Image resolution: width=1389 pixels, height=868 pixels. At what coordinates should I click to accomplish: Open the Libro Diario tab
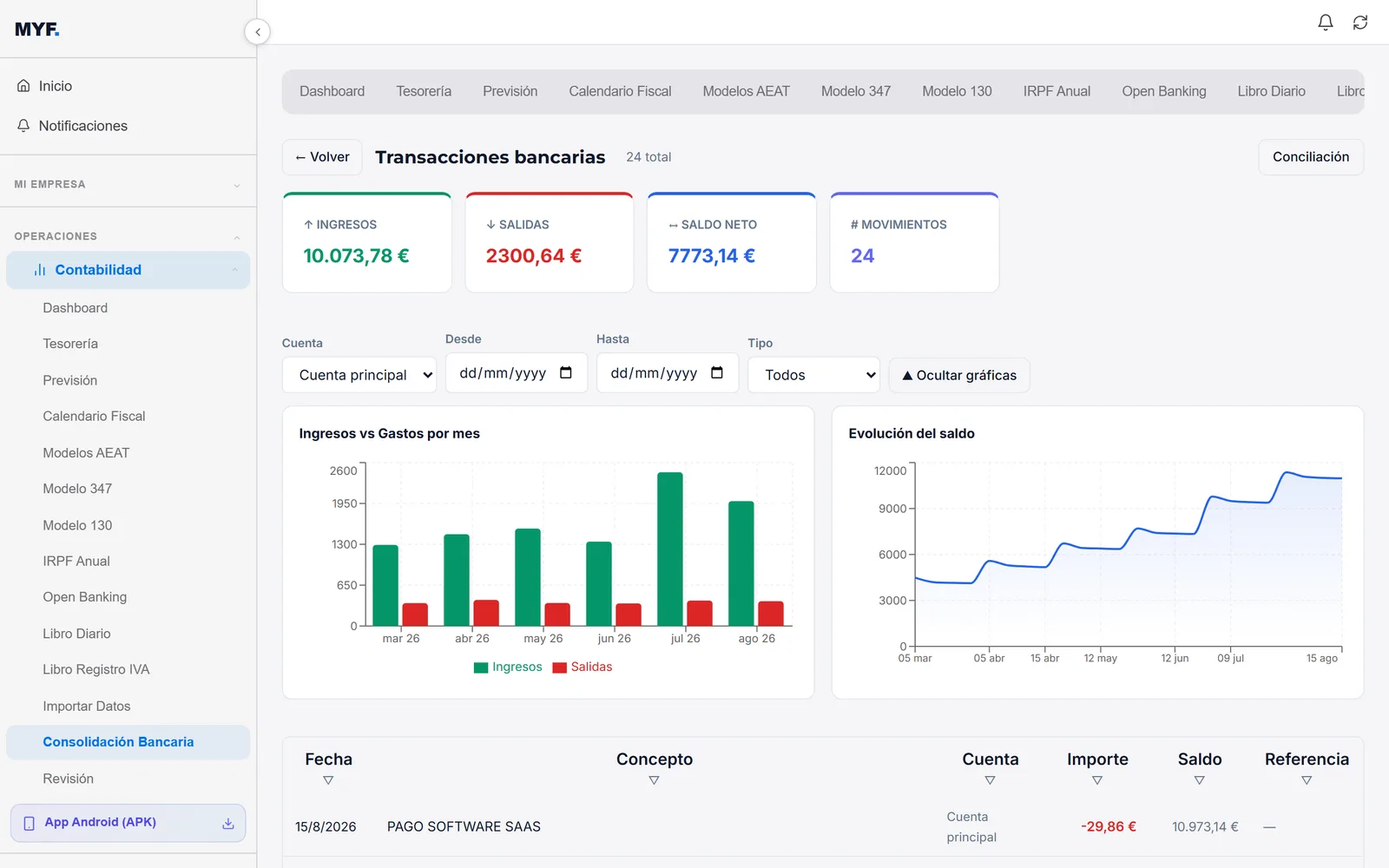pos(1271,91)
